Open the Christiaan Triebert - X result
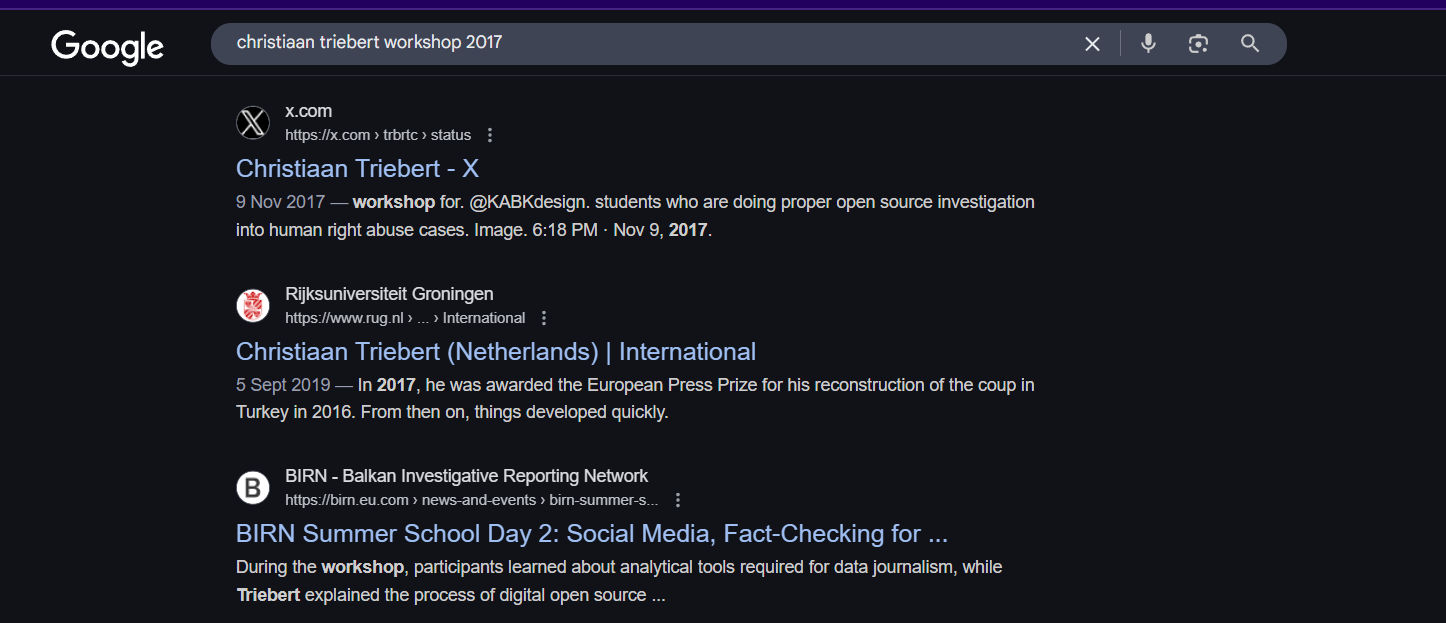The image size is (1446, 623). click(357, 168)
